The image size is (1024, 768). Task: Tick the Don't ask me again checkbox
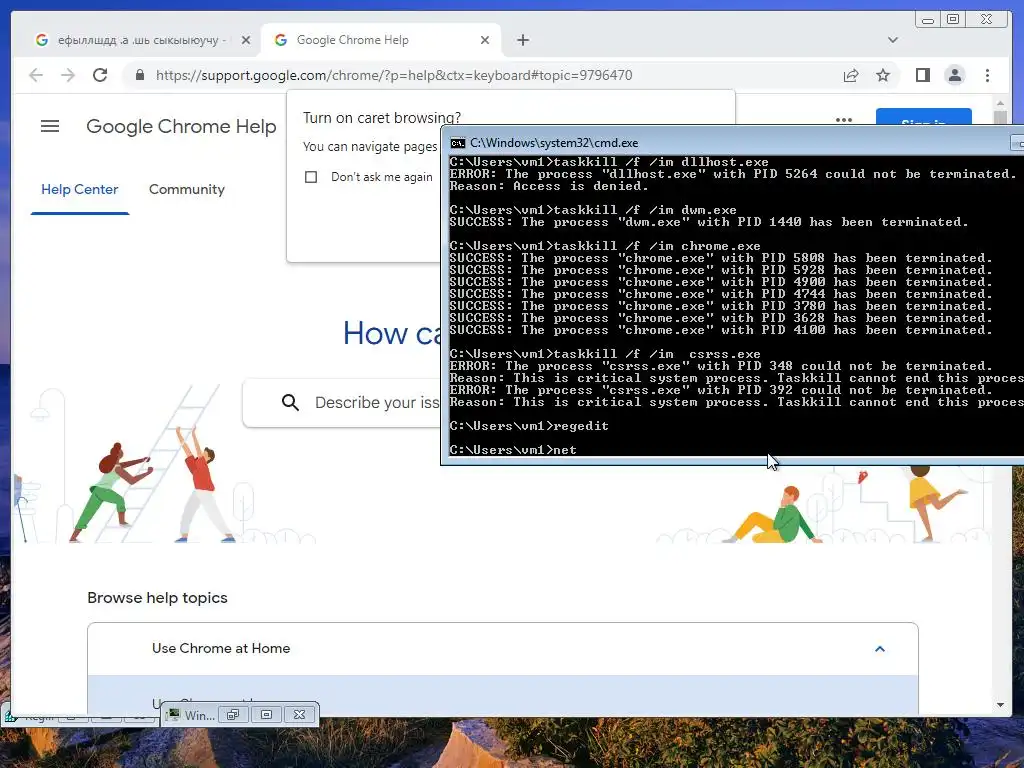pos(311,177)
